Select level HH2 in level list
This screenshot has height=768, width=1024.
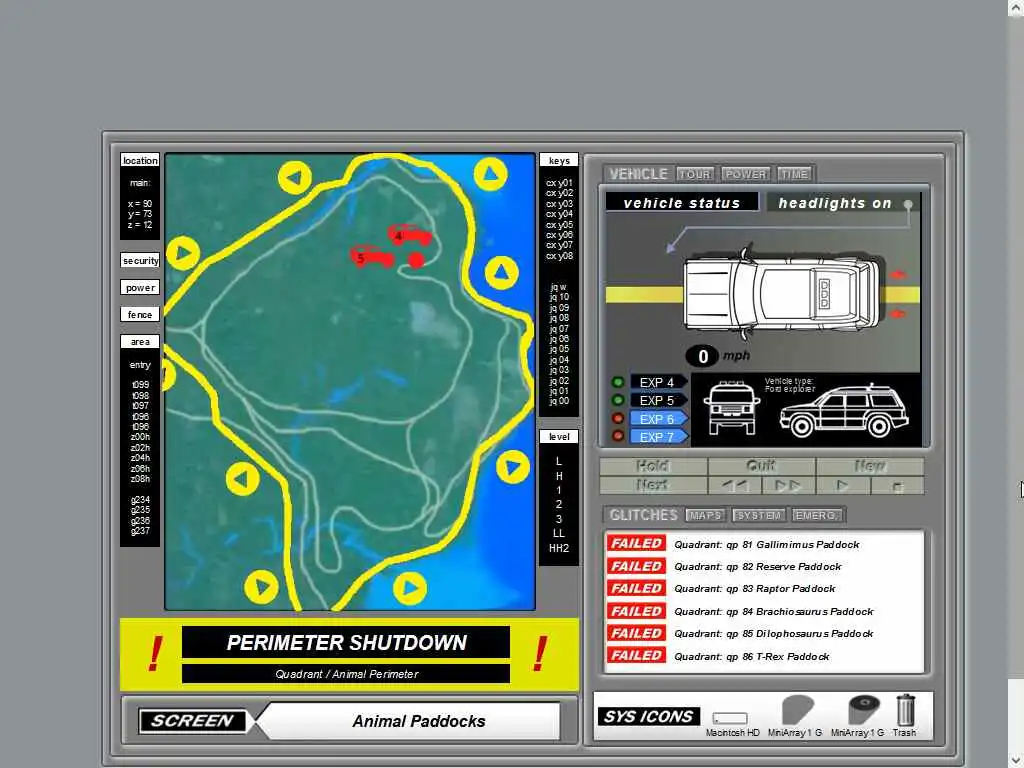[559, 548]
